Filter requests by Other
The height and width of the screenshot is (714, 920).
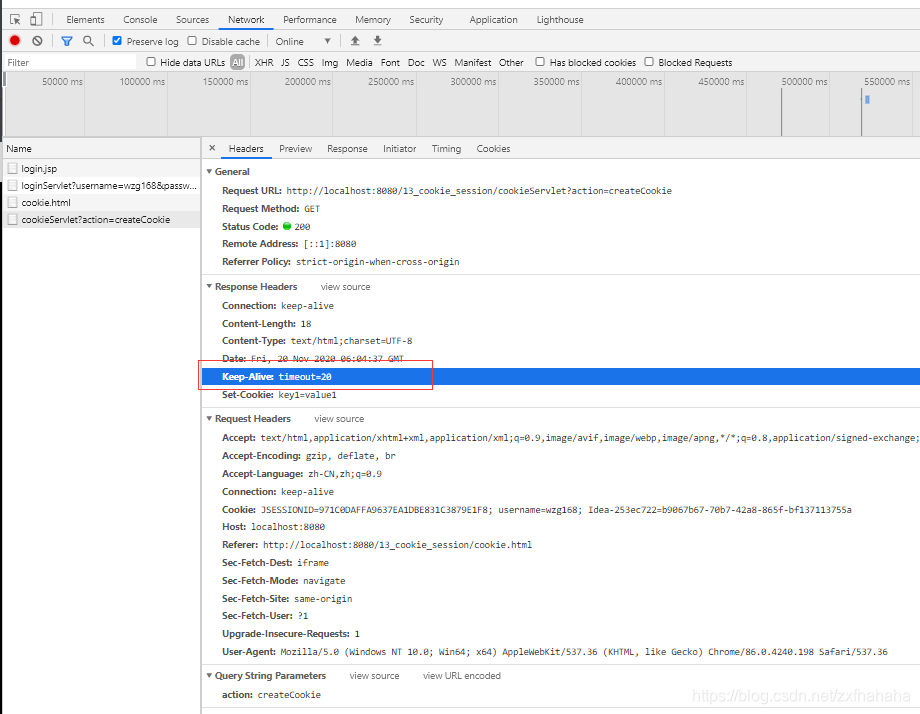(511, 62)
